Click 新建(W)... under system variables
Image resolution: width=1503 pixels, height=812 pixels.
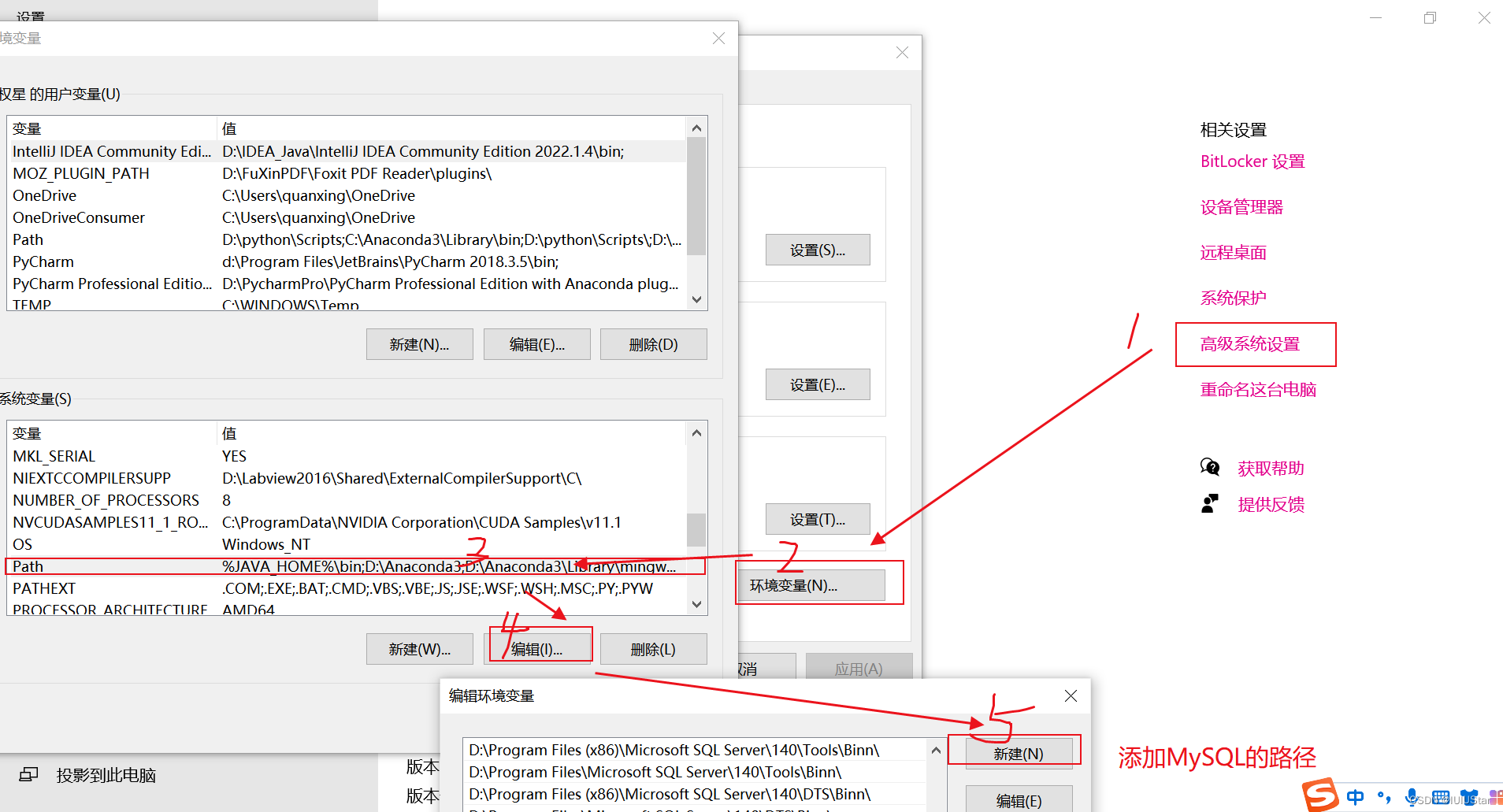[420, 649]
